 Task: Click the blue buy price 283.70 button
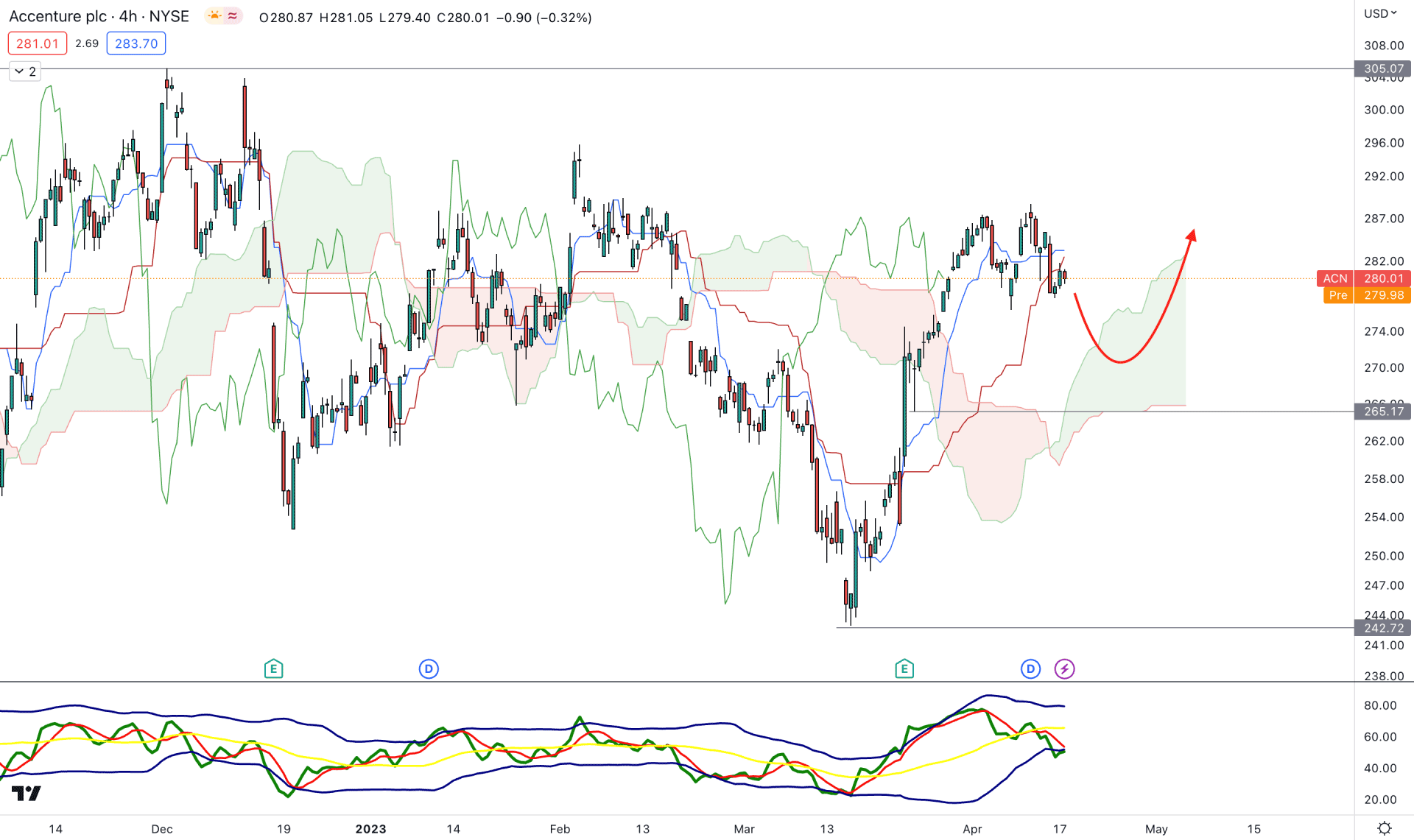136,43
